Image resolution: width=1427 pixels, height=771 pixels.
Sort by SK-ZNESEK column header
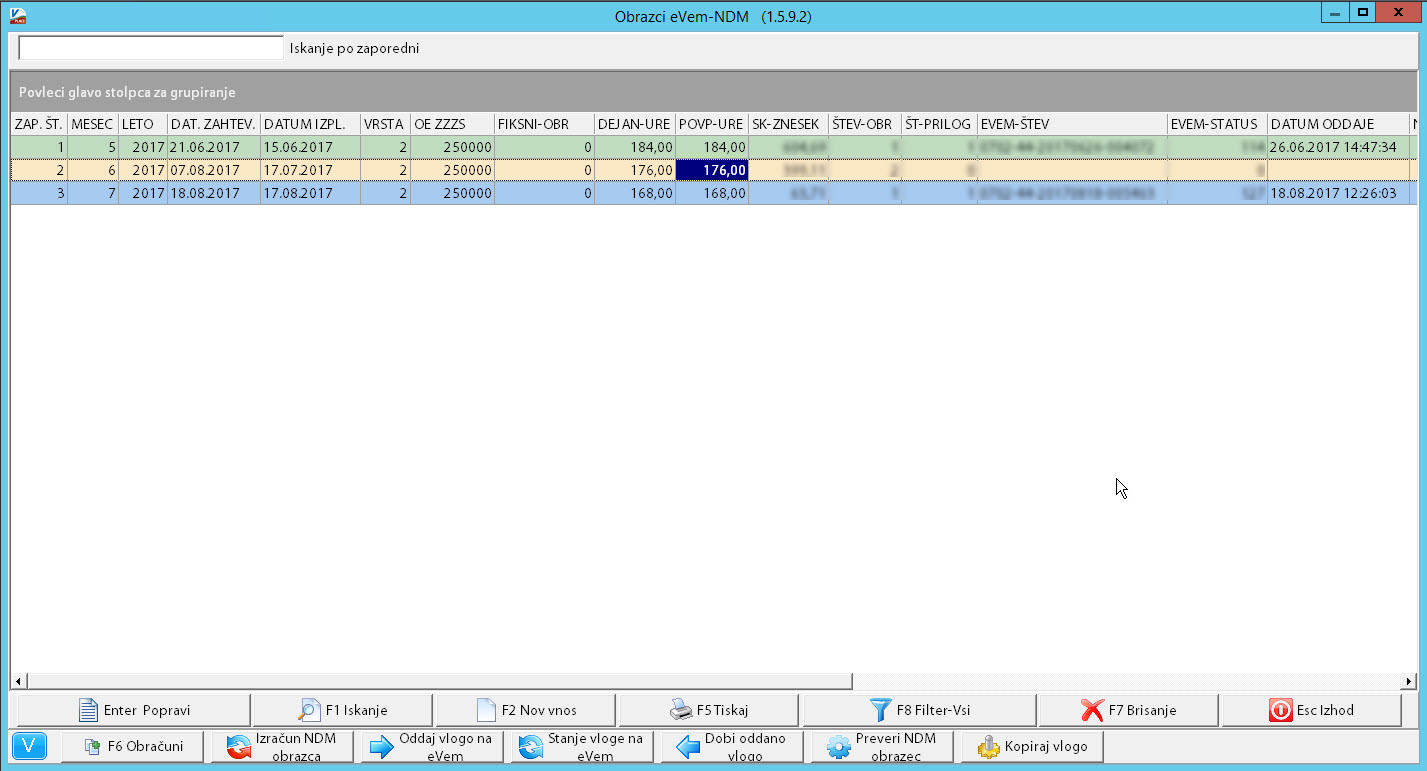[789, 124]
